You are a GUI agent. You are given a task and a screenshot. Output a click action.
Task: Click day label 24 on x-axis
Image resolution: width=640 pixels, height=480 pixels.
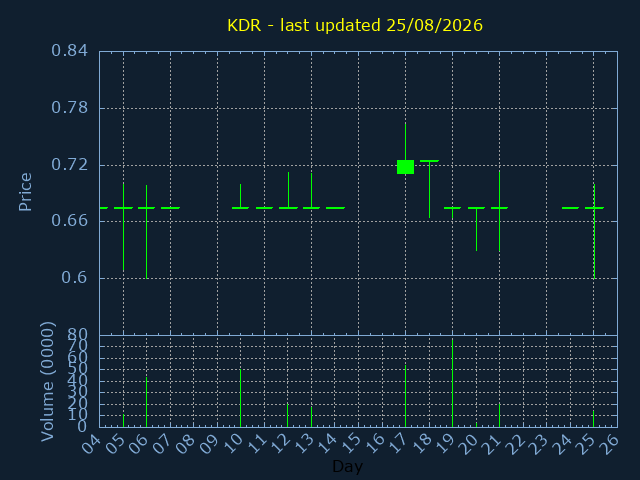point(562,444)
